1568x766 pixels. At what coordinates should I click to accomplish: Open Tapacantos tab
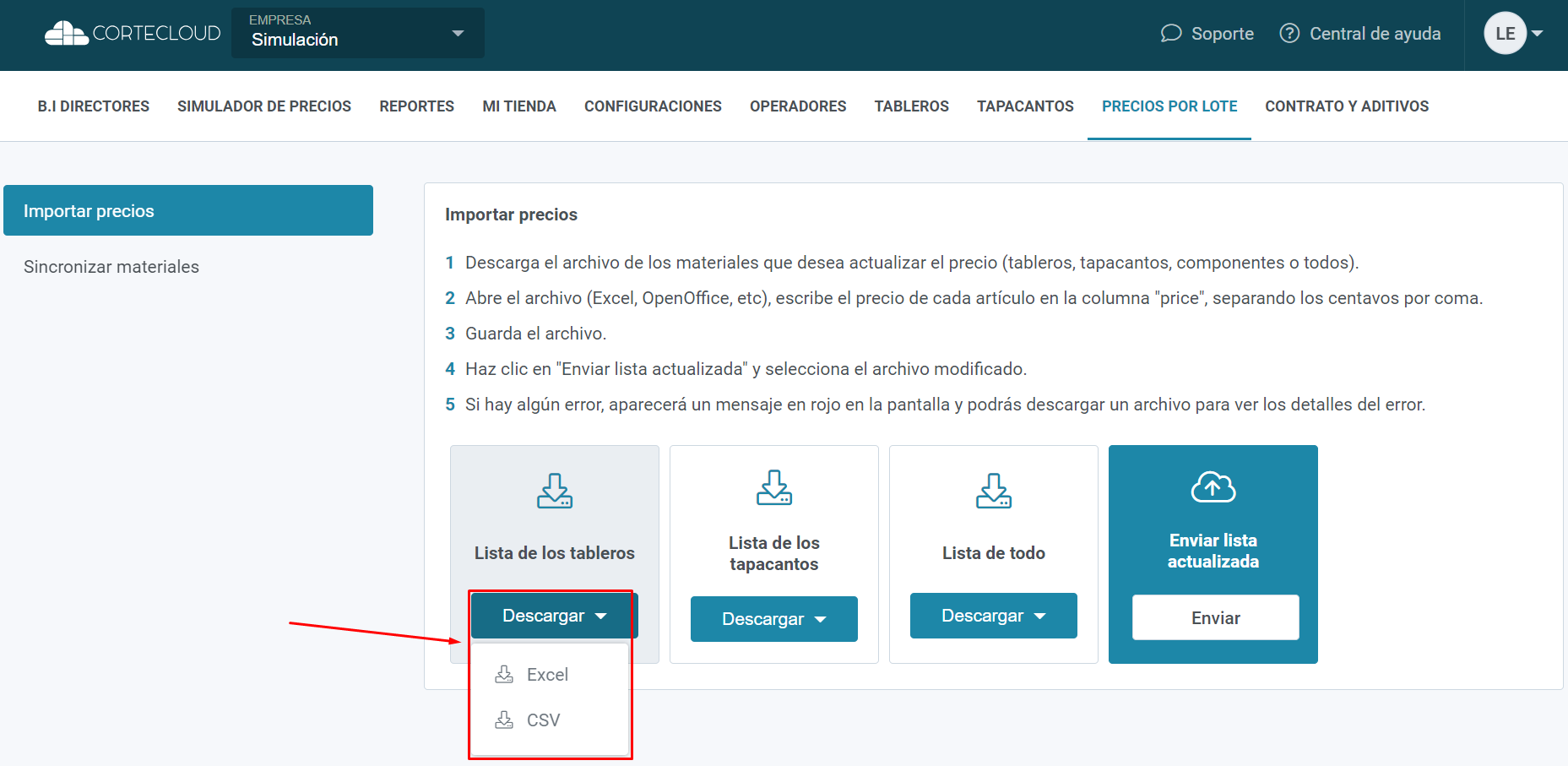(x=1025, y=106)
